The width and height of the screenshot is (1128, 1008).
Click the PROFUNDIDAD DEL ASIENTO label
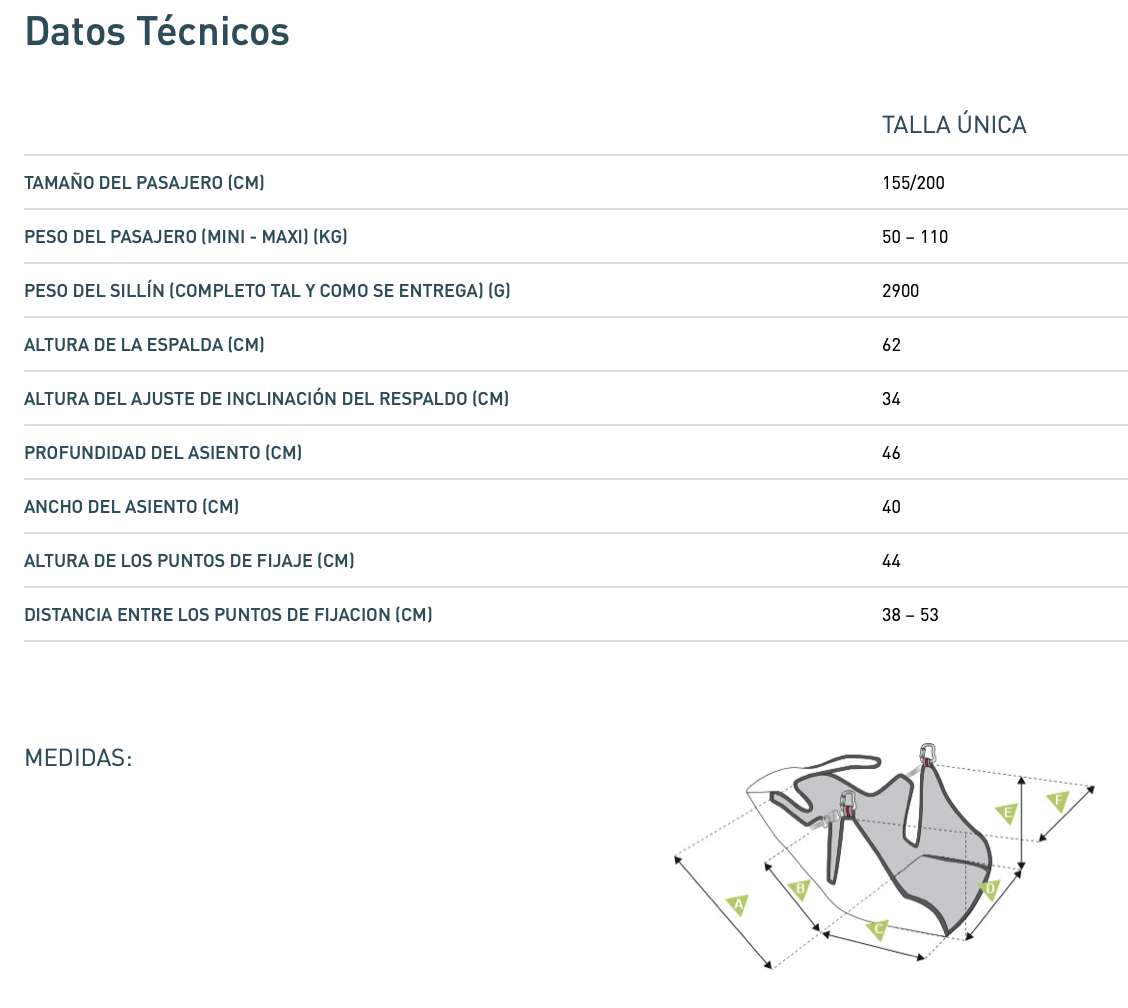click(163, 453)
